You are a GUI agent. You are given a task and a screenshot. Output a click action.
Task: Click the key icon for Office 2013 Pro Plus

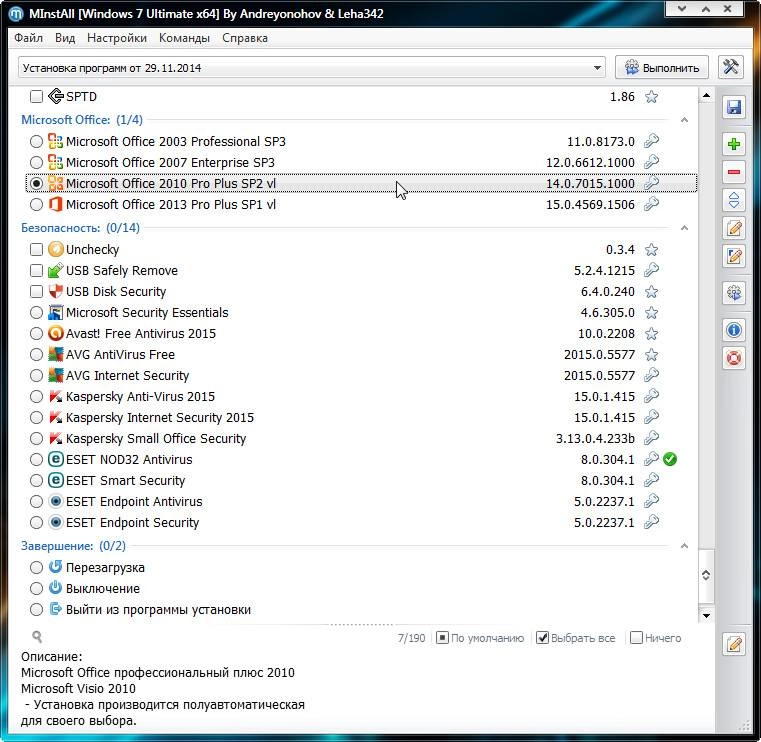click(651, 204)
